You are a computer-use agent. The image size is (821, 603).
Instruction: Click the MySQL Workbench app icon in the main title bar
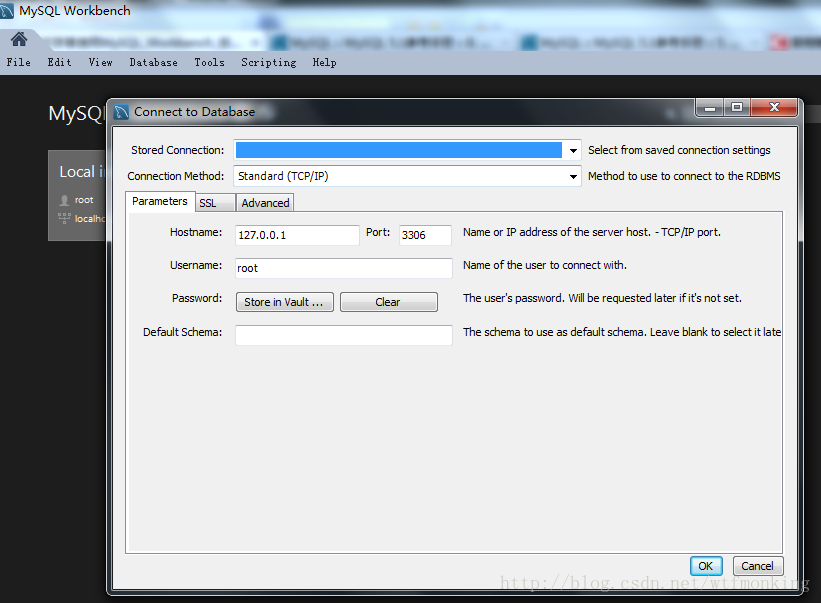[x=7, y=11]
